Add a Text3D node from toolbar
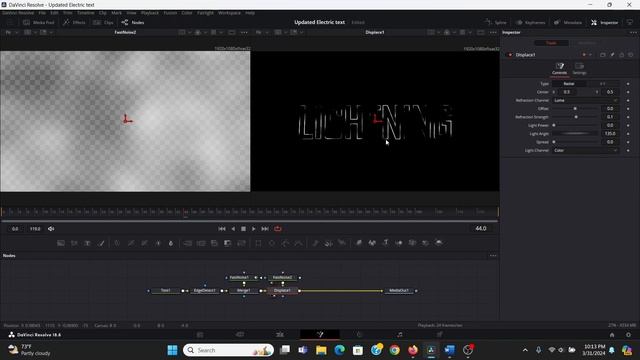 (x=386, y=243)
